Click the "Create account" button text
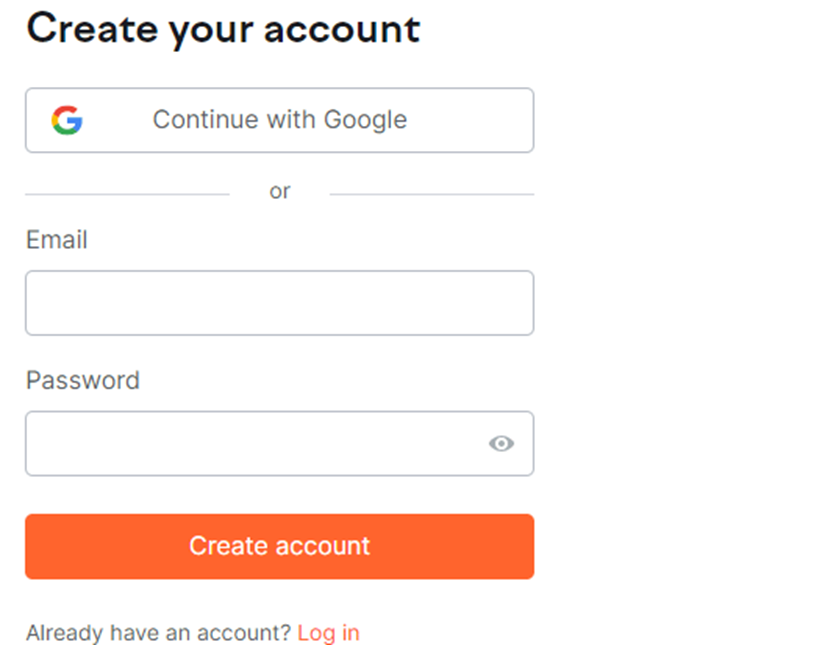 [x=279, y=546]
